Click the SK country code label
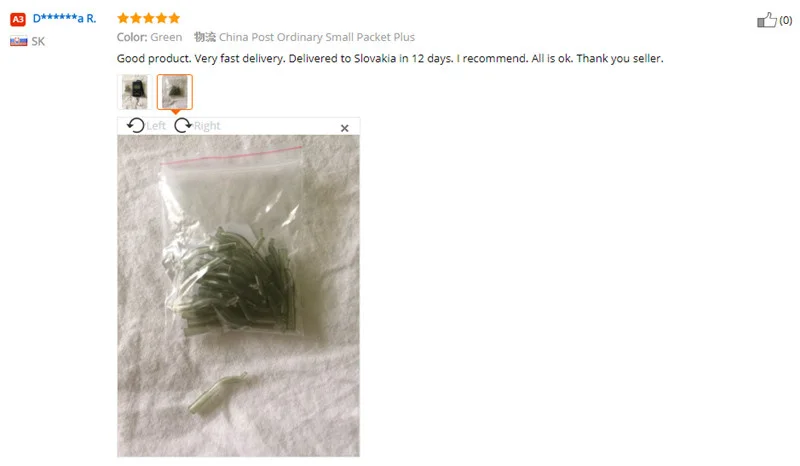Viewport: 800px width, 466px height. [38, 41]
